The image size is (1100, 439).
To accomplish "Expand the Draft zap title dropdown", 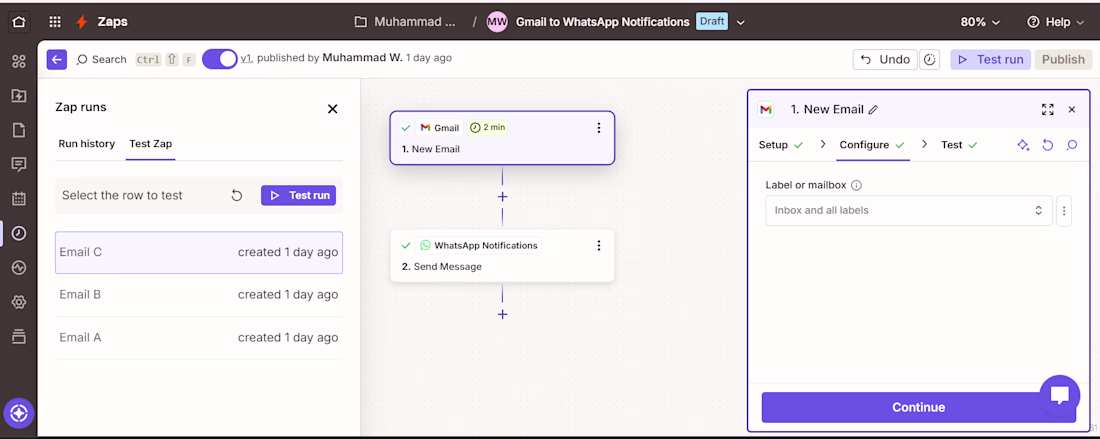I will [x=740, y=22].
